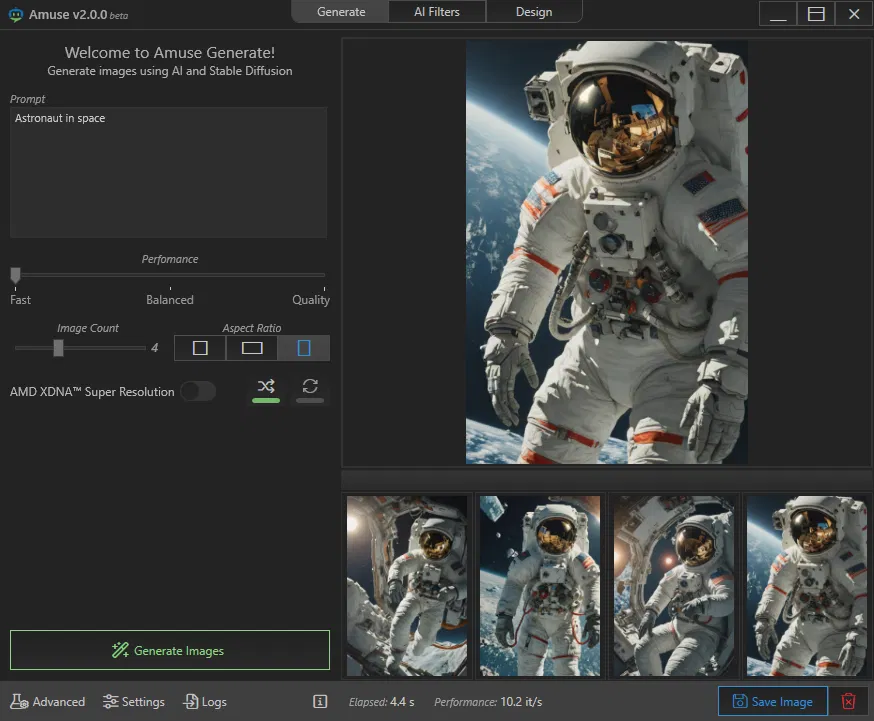Click the info icon in status bar

tap(320, 702)
